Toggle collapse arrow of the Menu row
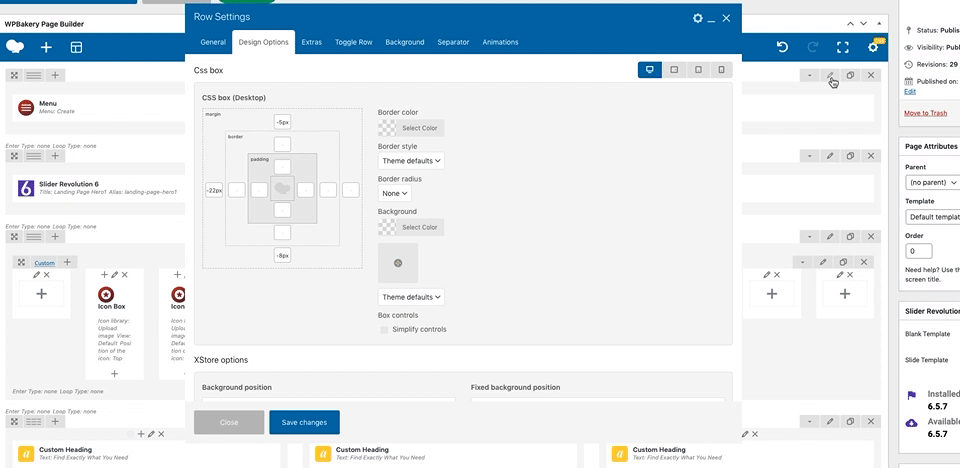Image resolution: width=960 pixels, height=468 pixels. tap(809, 75)
